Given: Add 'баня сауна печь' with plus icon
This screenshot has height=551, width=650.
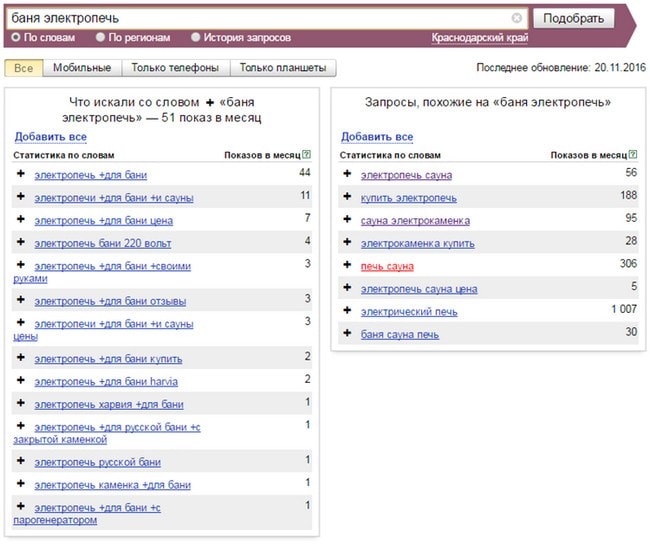Looking at the screenshot, I should 347,333.
